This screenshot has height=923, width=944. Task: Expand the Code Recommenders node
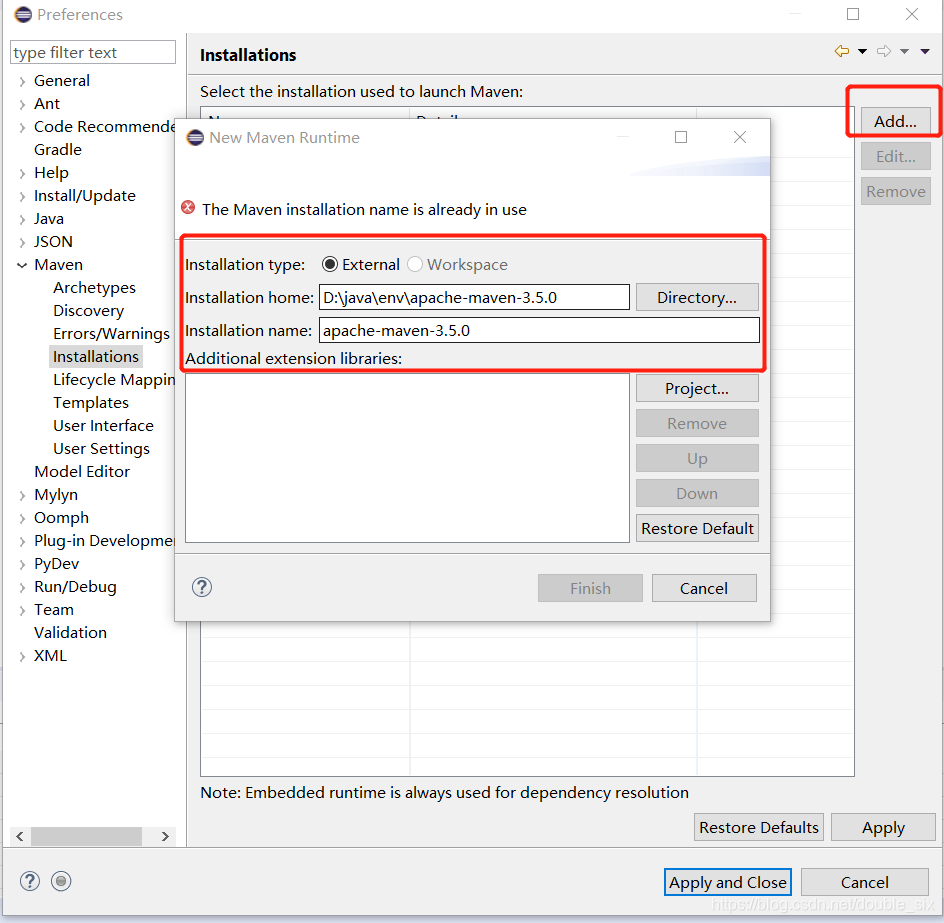pos(22,127)
